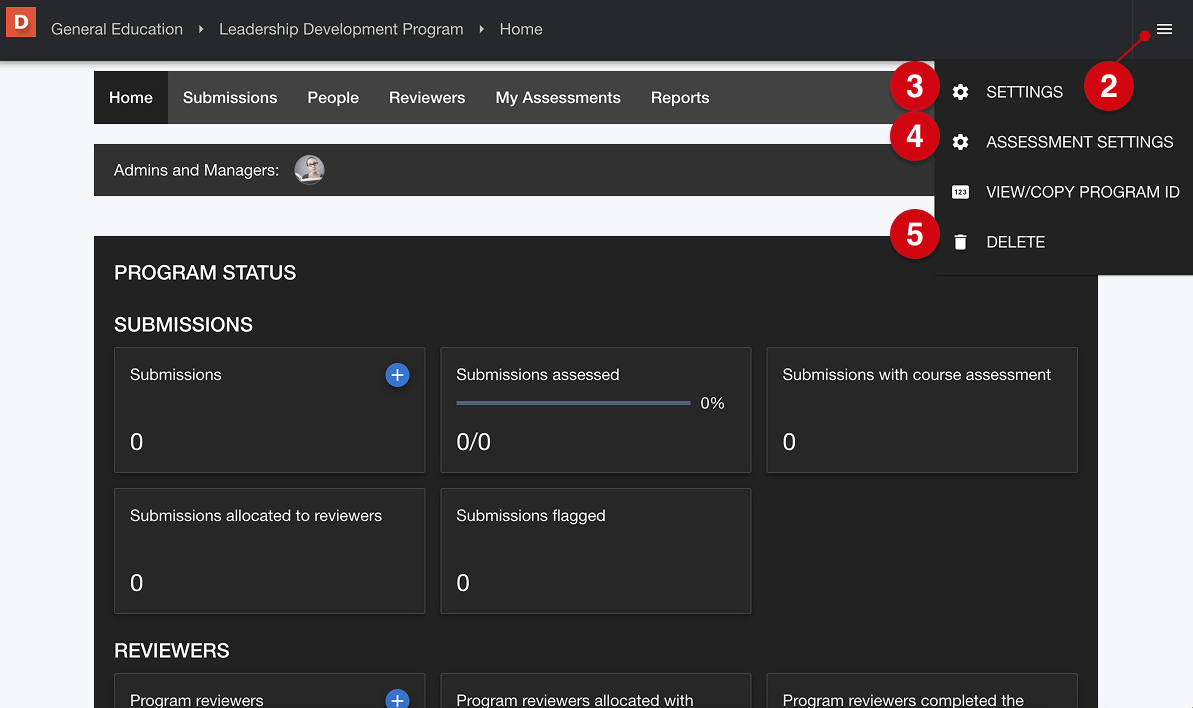Choose VIEW/COPY PROGRAM ID menu entry
The height and width of the screenshot is (708, 1193).
coord(1082,192)
